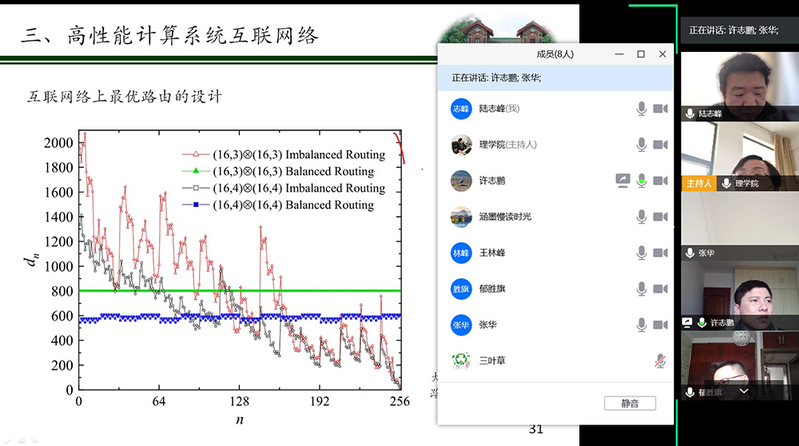This screenshot has height=446, width=799.
Task: Click the microphone icon for 王林峰
Action: (641, 253)
